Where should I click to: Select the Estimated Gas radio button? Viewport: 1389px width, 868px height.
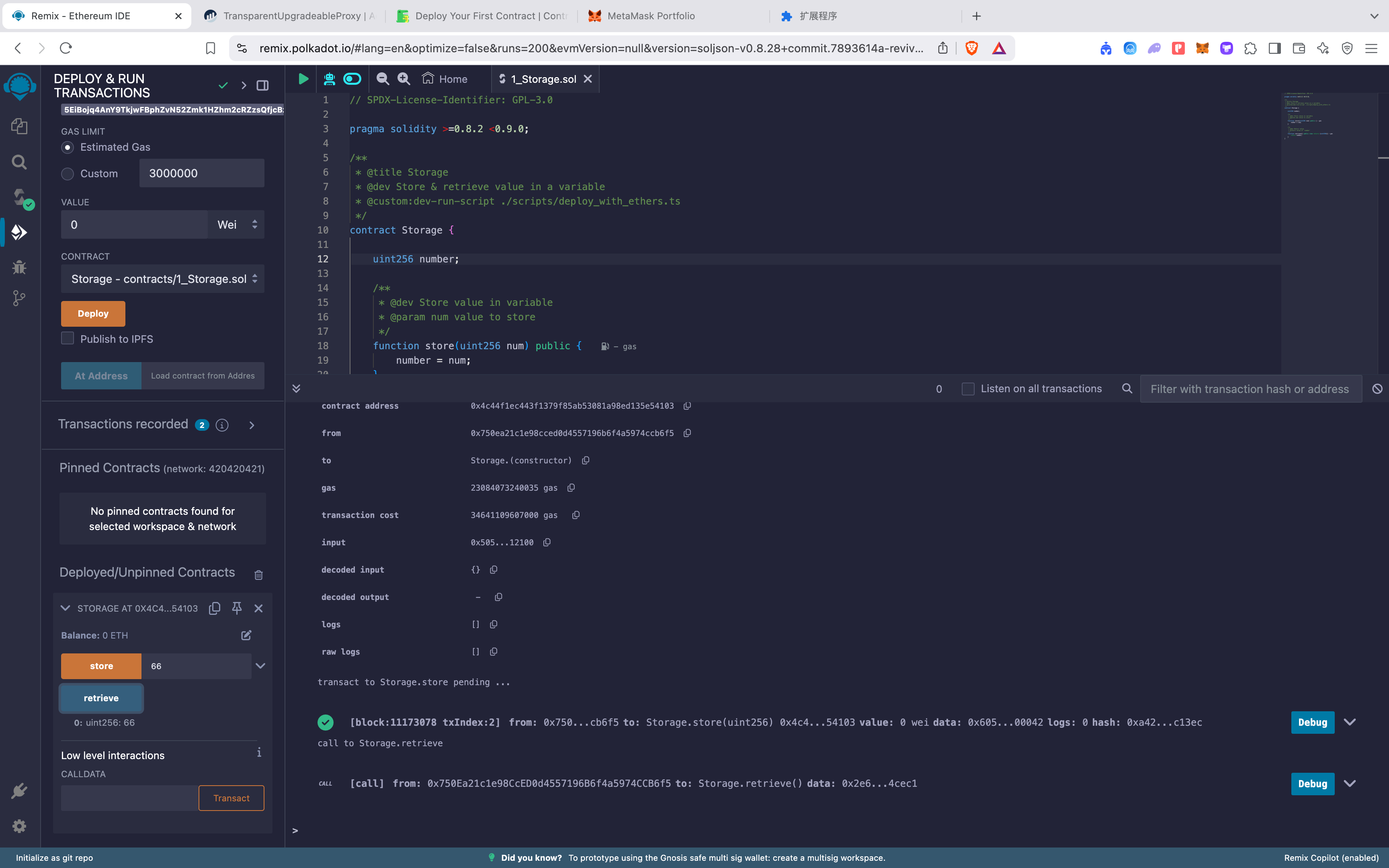68,147
